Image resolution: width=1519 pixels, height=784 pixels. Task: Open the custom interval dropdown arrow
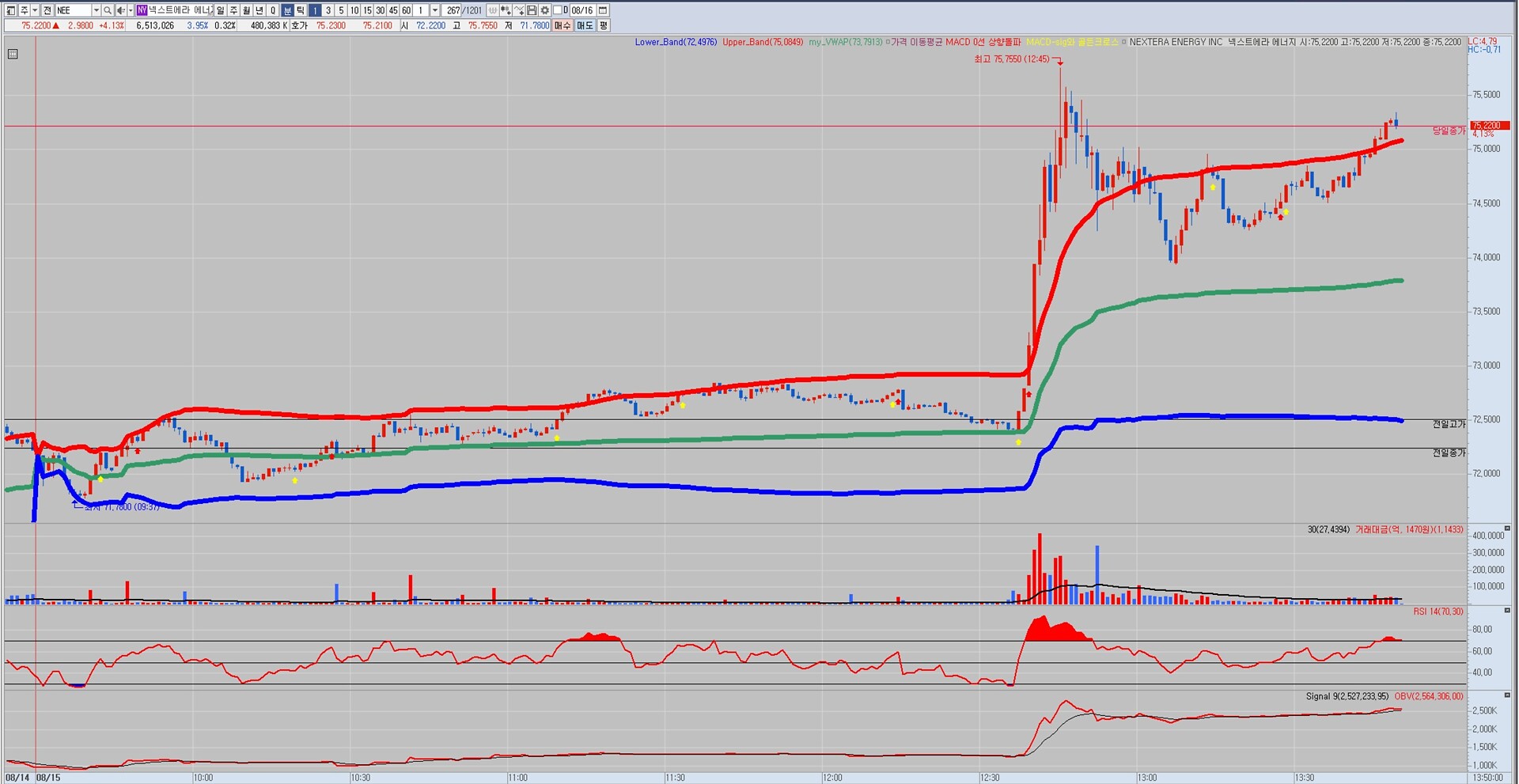(x=435, y=10)
